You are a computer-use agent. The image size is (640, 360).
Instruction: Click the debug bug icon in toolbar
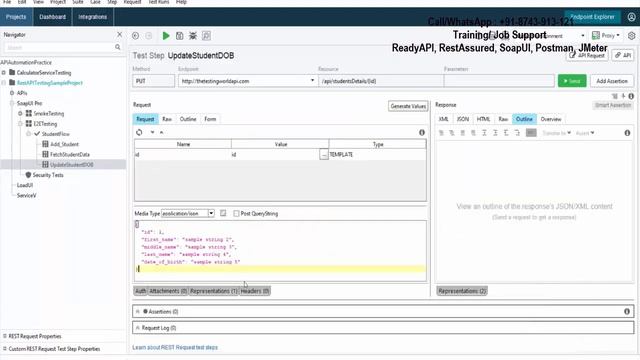click(193, 36)
